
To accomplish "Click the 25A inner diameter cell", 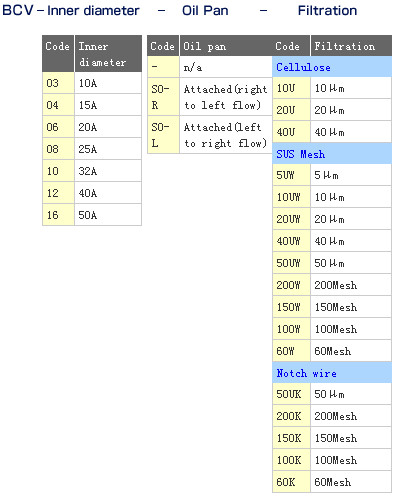I will 108,149.
